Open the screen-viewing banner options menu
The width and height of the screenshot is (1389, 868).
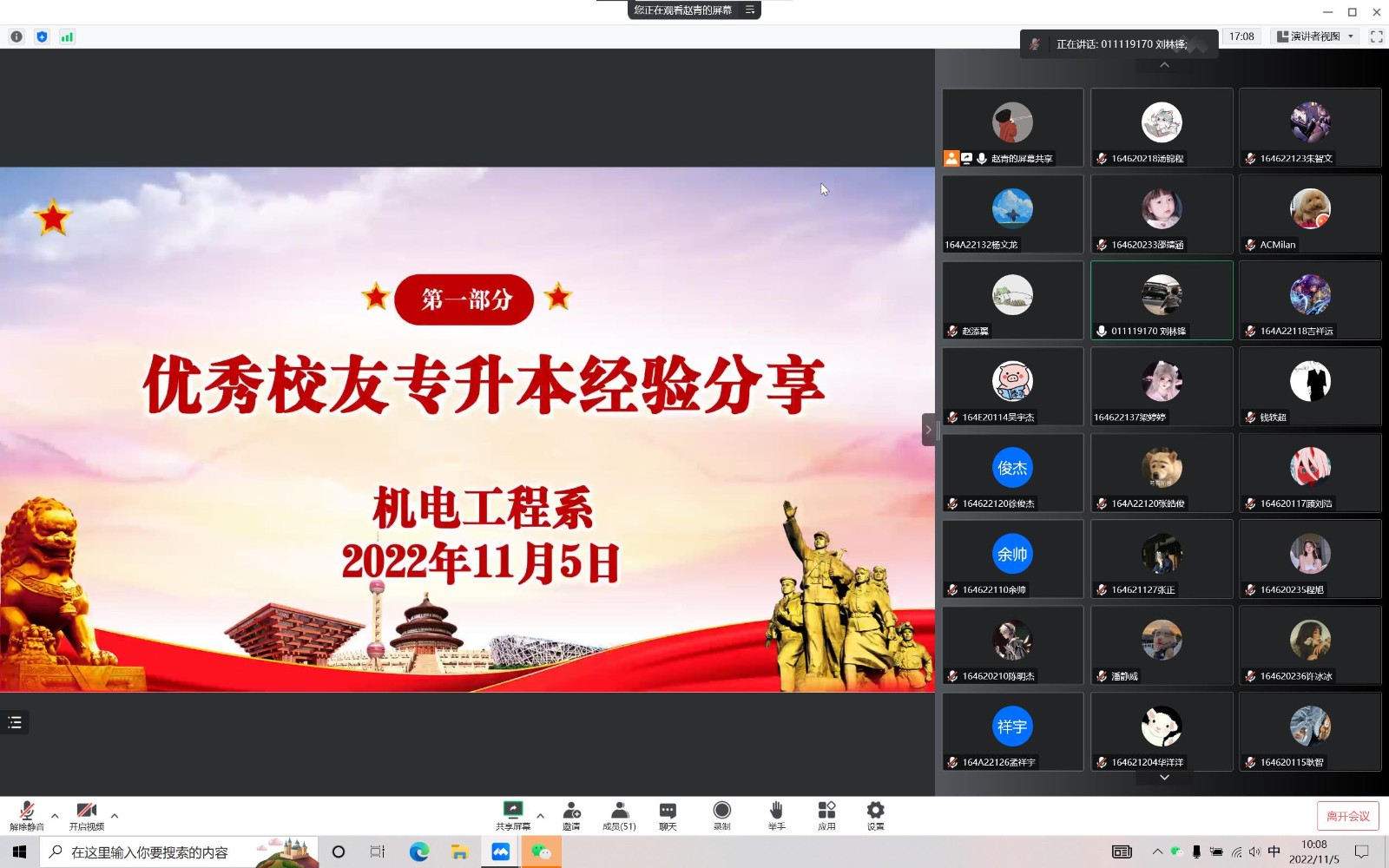tap(750, 10)
